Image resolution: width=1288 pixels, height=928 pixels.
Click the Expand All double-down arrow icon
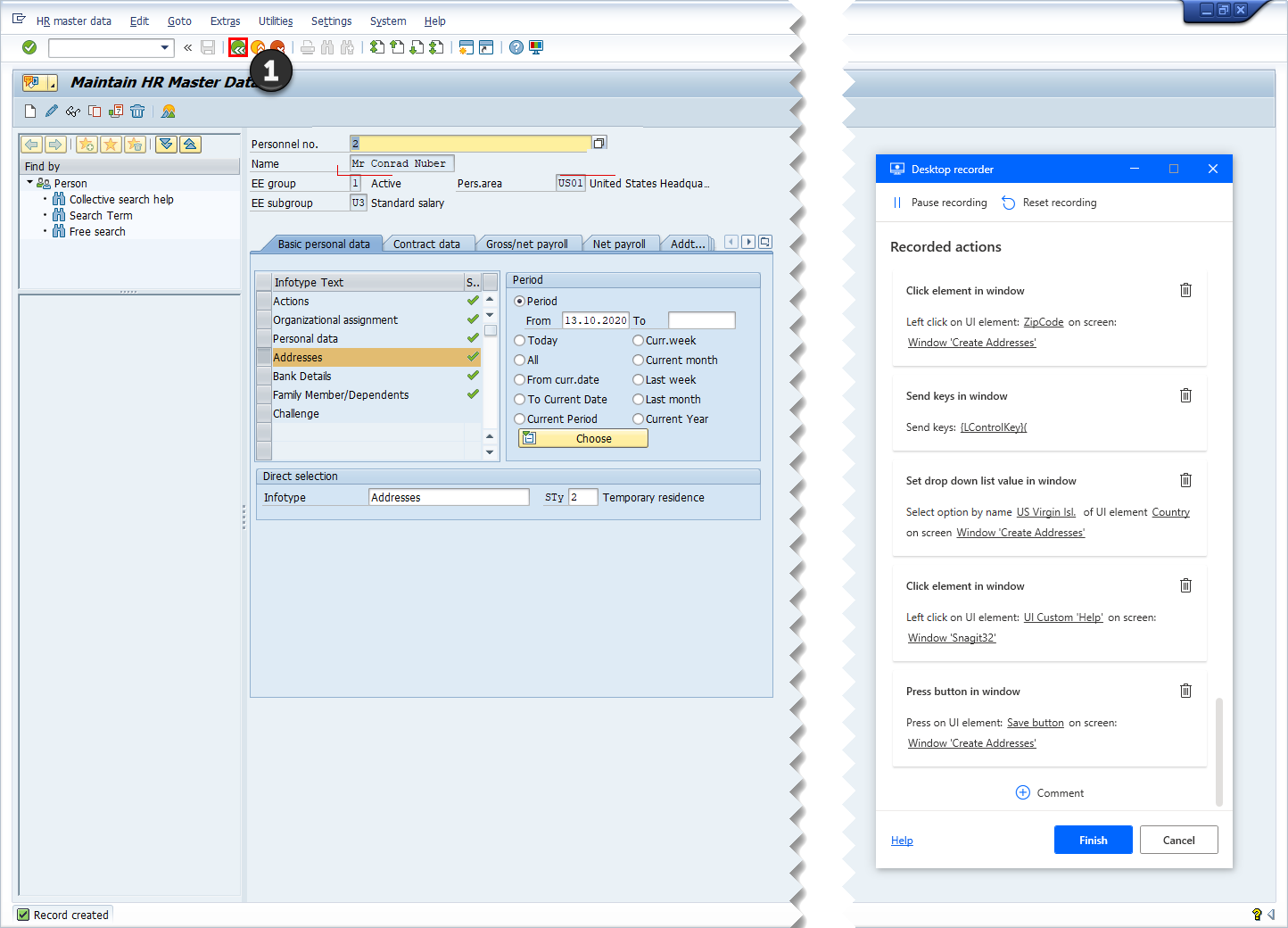[x=166, y=145]
